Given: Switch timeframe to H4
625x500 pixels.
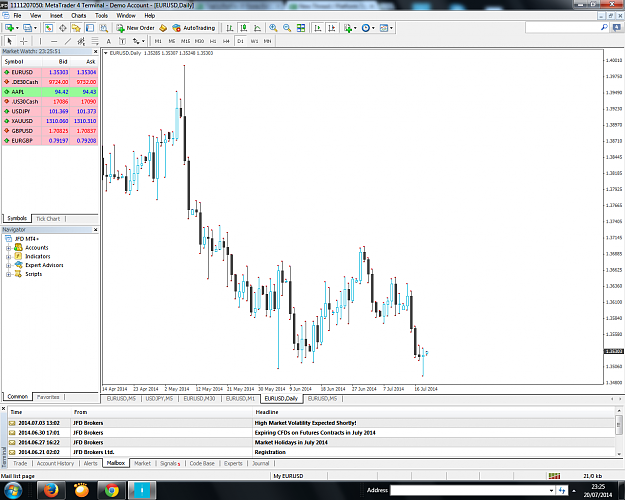Looking at the screenshot, I should tap(226, 41).
